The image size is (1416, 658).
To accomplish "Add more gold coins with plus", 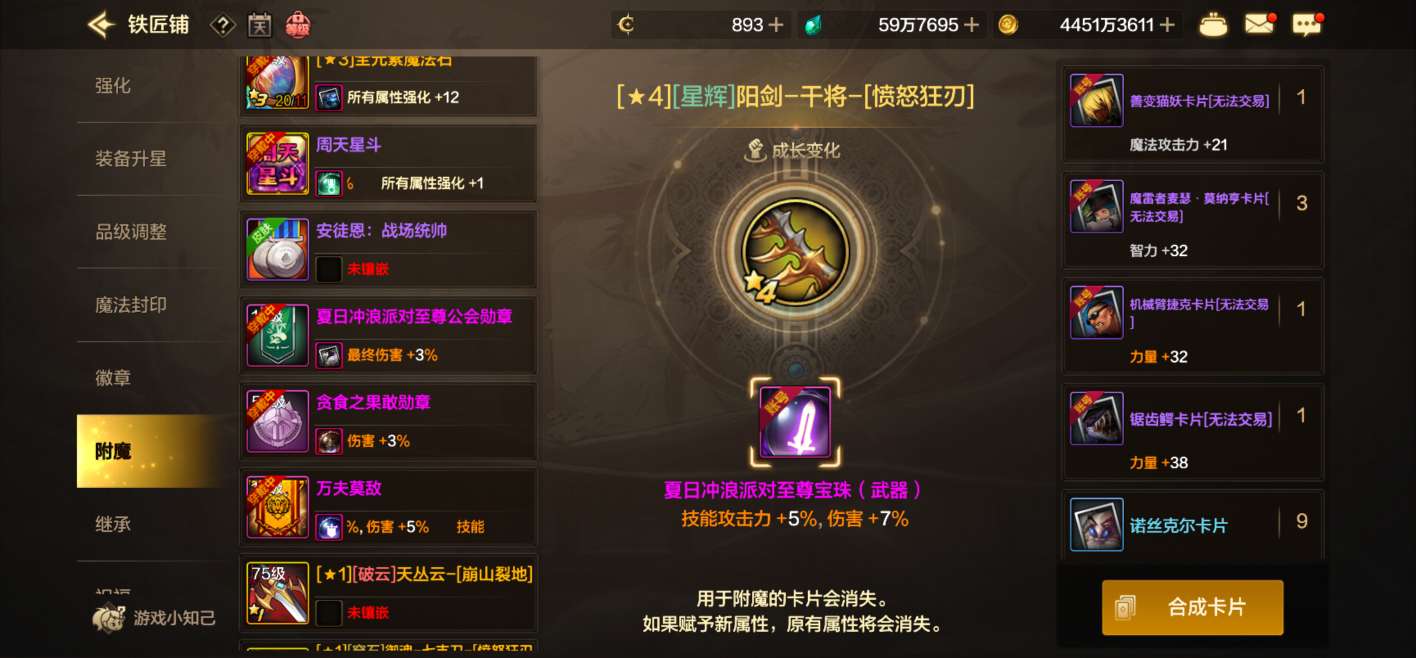I will click(x=1166, y=25).
